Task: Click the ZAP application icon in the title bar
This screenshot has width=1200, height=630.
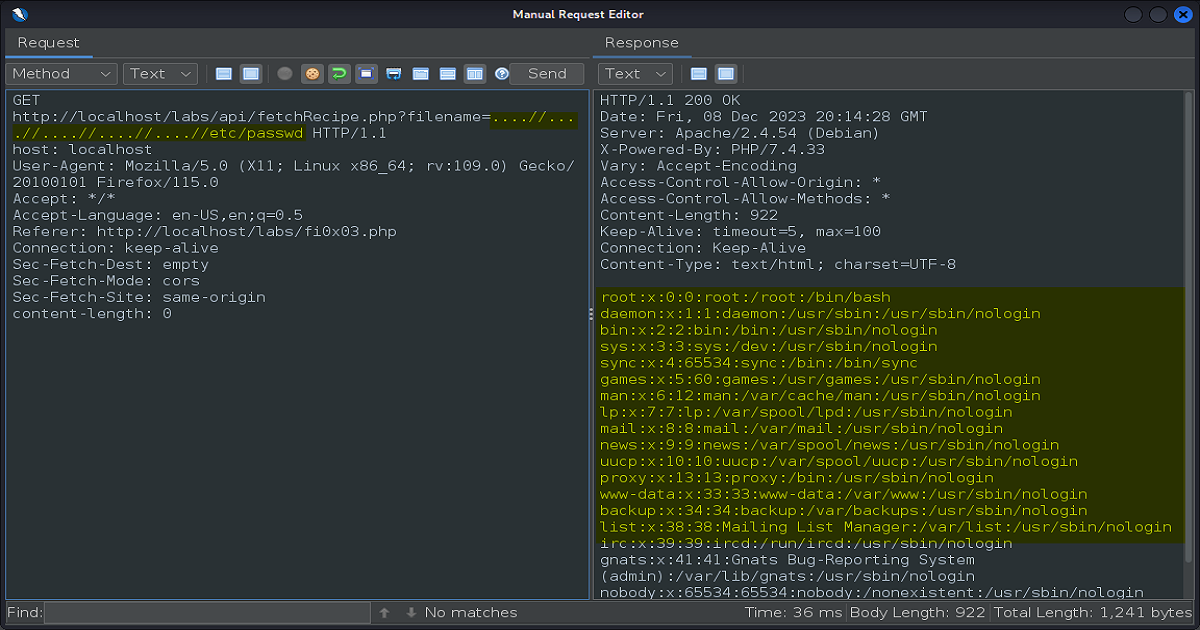Action: point(20,14)
